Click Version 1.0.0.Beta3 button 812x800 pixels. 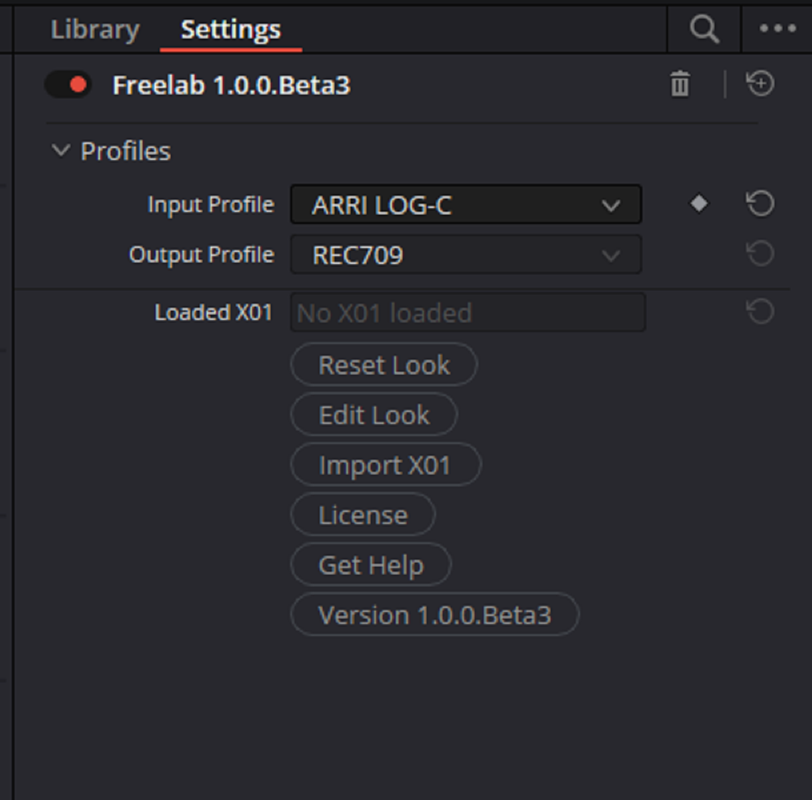(434, 615)
